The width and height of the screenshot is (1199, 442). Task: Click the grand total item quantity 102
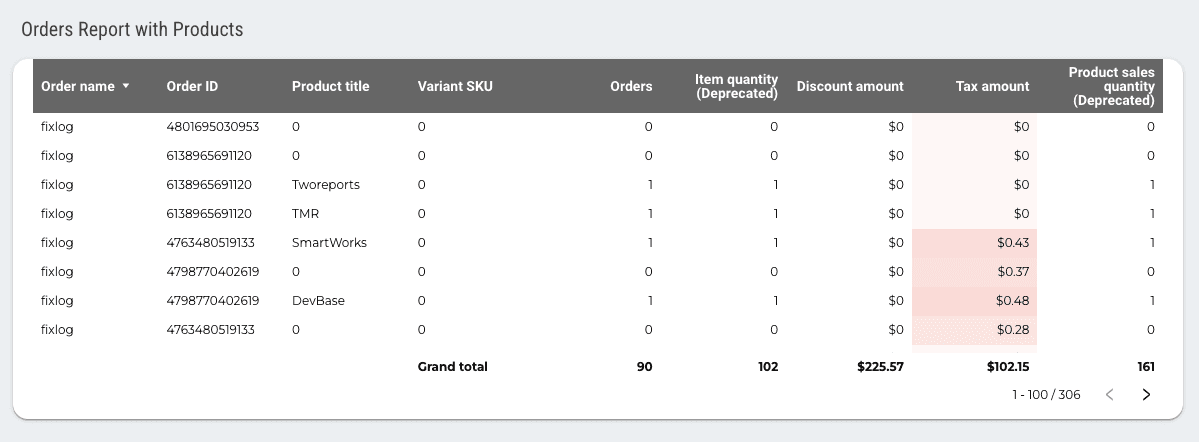[x=768, y=367]
